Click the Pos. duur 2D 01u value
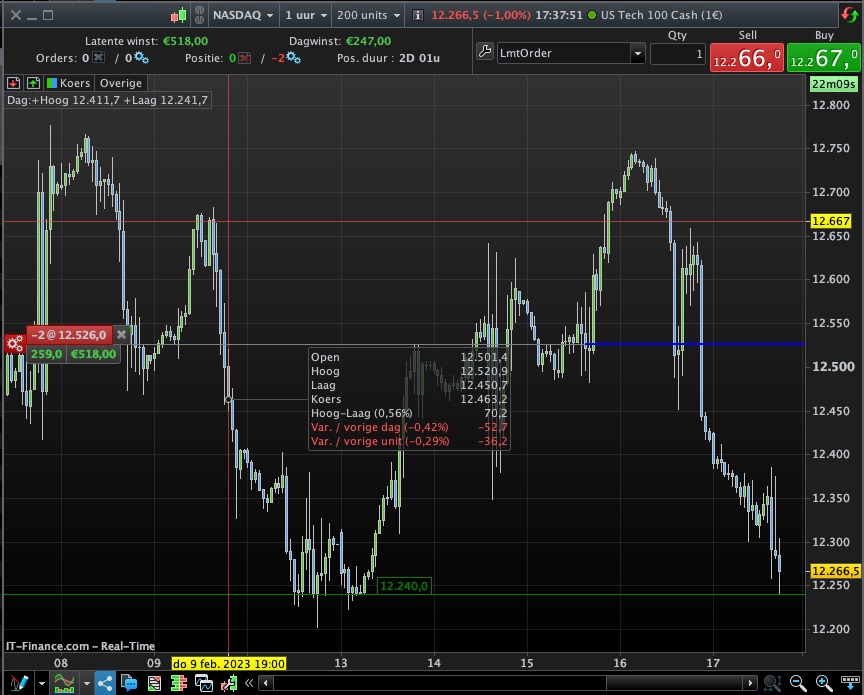 [419, 58]
